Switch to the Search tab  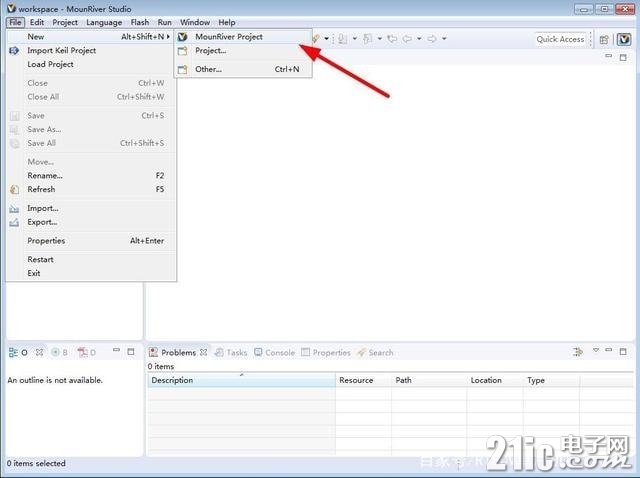click(x=376, y=352)
